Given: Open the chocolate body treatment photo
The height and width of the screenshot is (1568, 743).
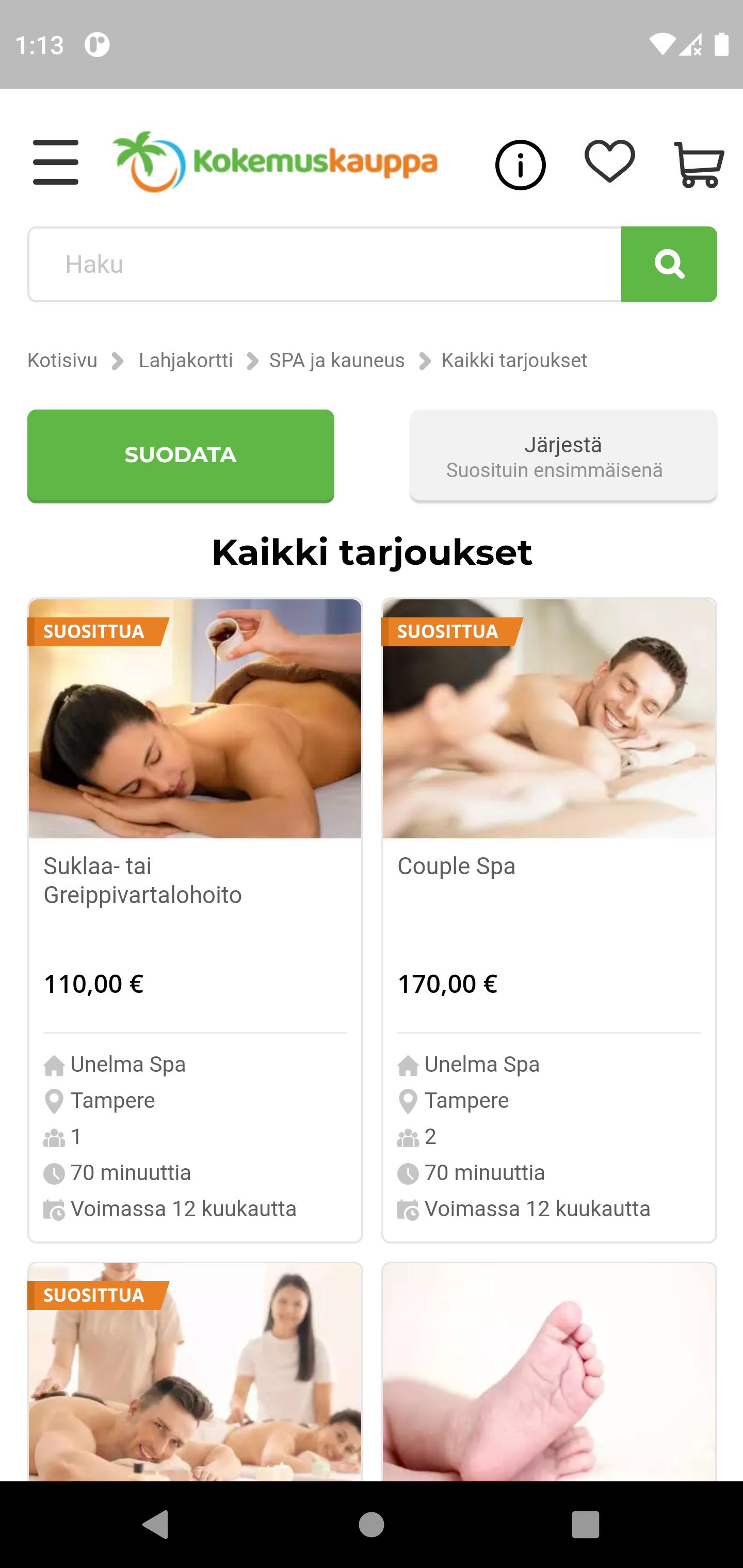Looking at the screenshot, I should point(195,718).
